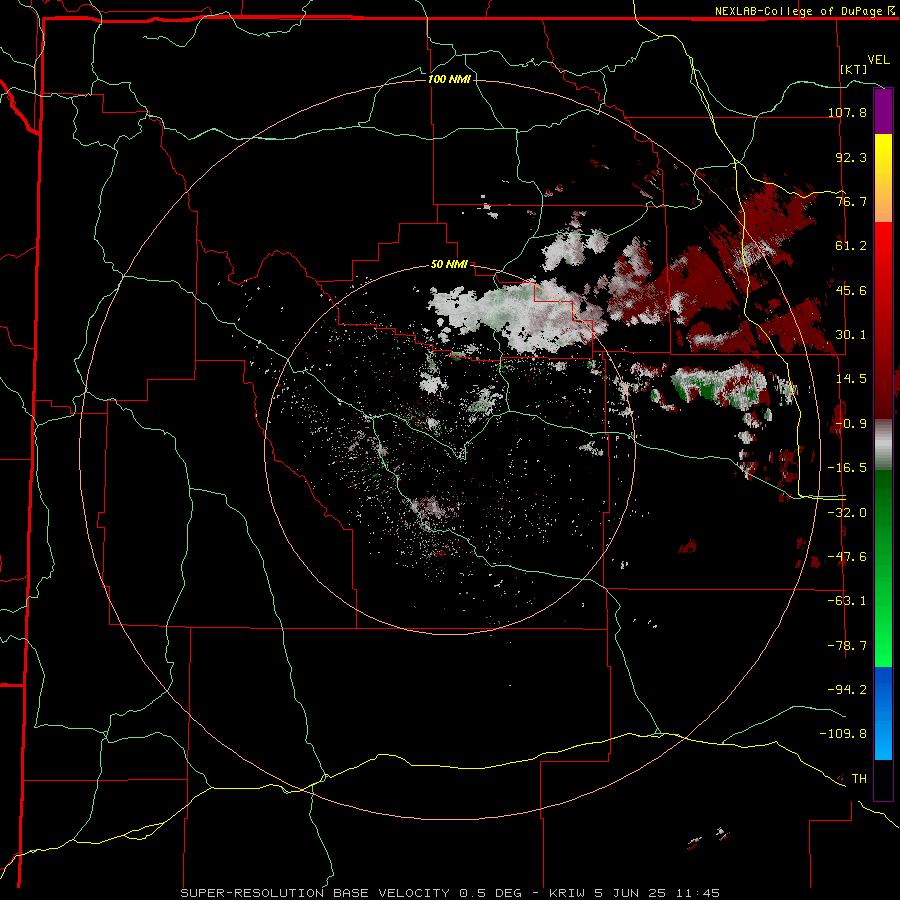
Task: Click the -94.2 velocity scale value
Action: point(847,689)
